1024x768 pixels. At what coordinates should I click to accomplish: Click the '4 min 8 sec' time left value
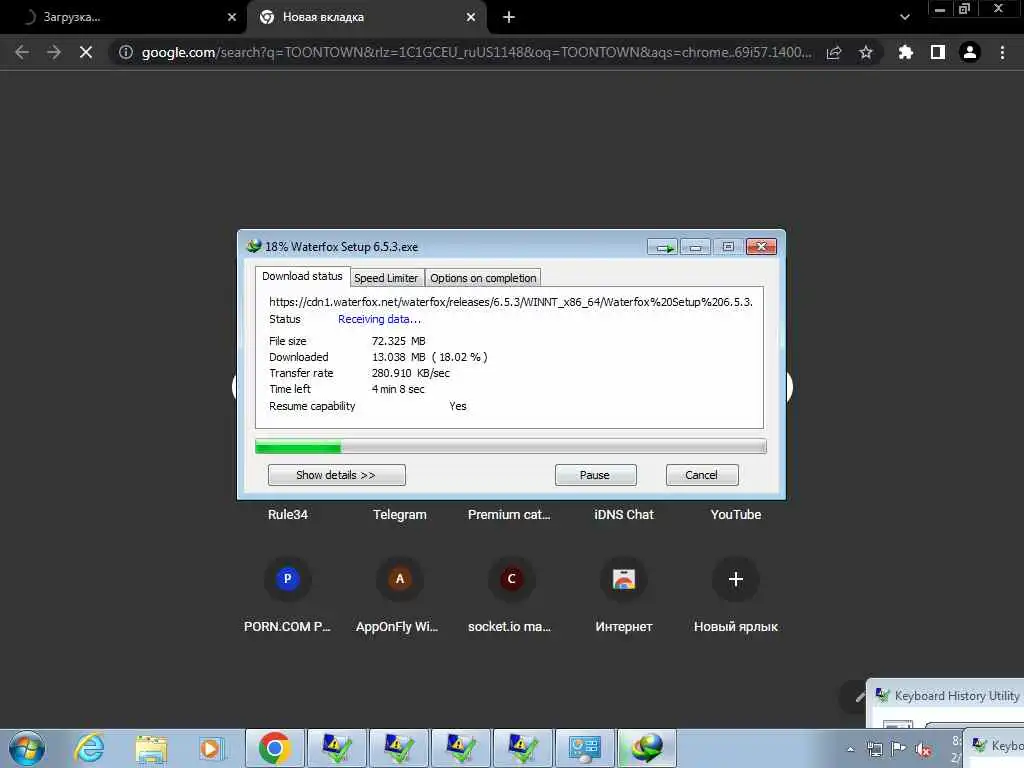(398, 389)
